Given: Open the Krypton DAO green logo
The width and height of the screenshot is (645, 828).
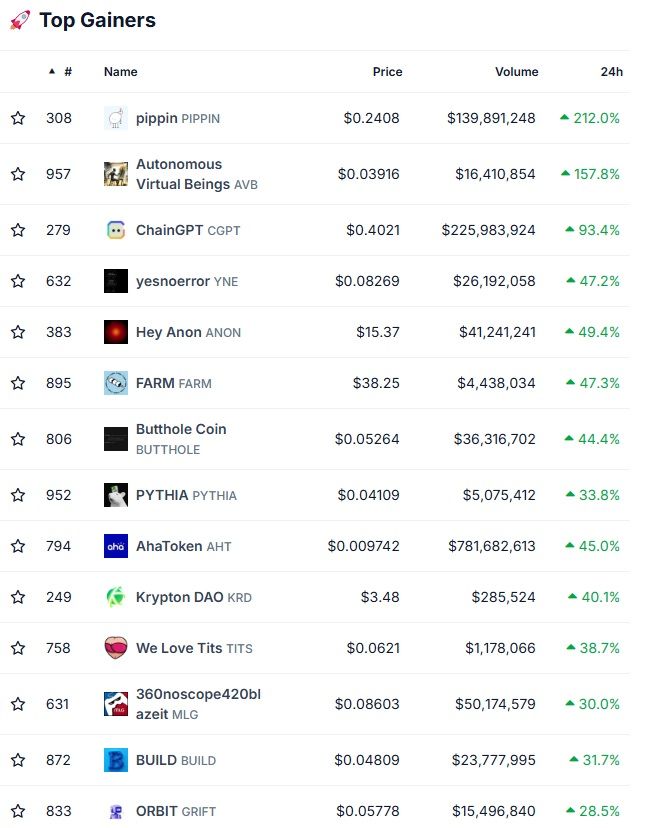Looking at the screenshot, I should coord(116,597).
